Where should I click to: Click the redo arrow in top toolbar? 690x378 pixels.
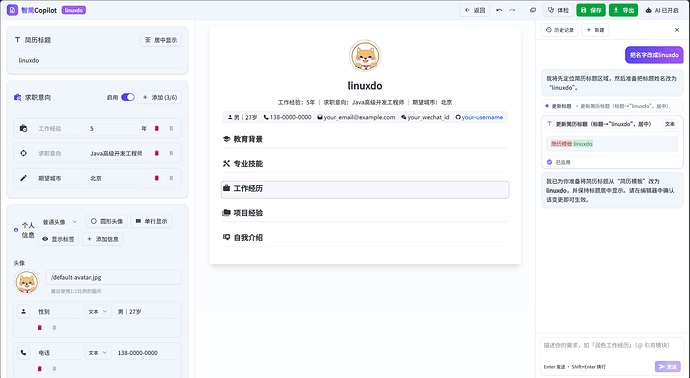tap(512, 10)
